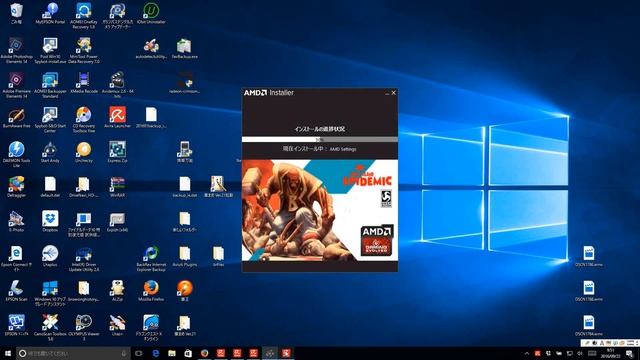Screen dimensions: 640x360
Task: Launch BurnAware Free shortcut
Action: [x=16, y=118]
